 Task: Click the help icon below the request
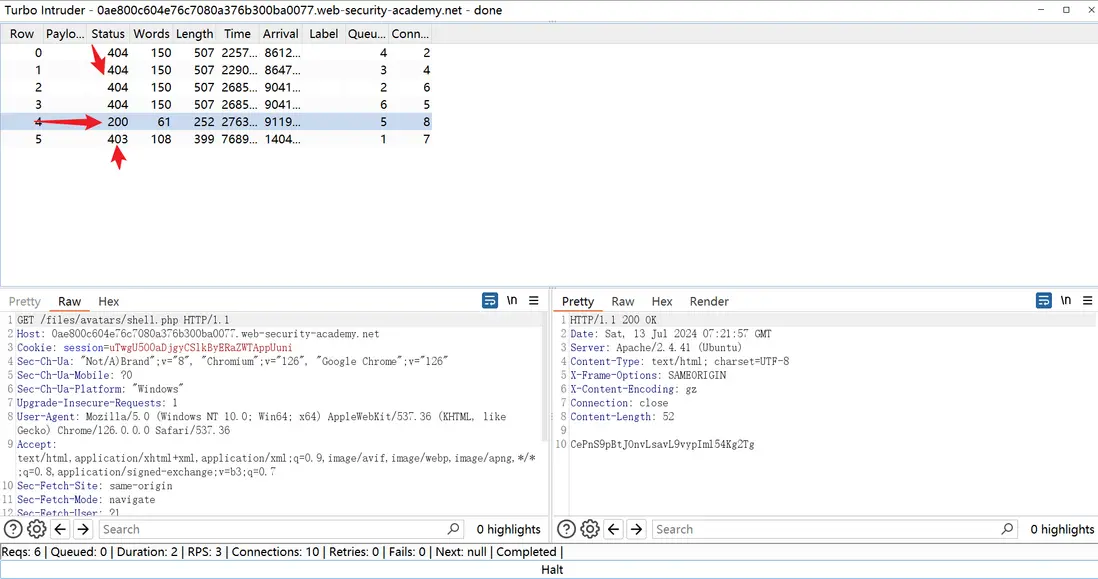[x=13, y=529]
